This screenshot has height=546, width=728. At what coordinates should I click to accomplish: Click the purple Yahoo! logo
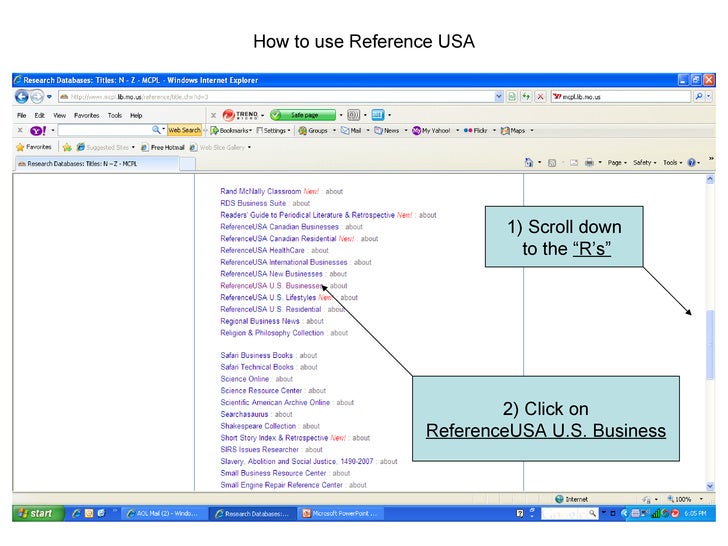pyautogui.click(x=38, y=130)
